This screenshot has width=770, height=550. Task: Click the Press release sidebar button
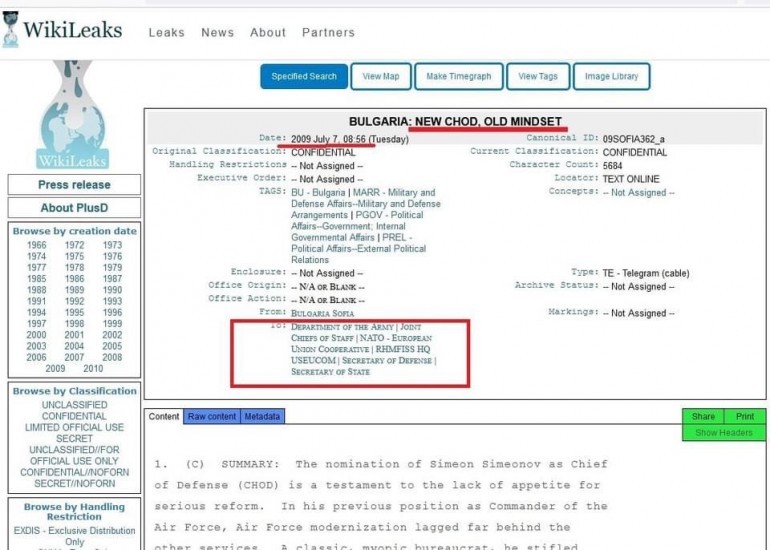[x=74, y=185]
